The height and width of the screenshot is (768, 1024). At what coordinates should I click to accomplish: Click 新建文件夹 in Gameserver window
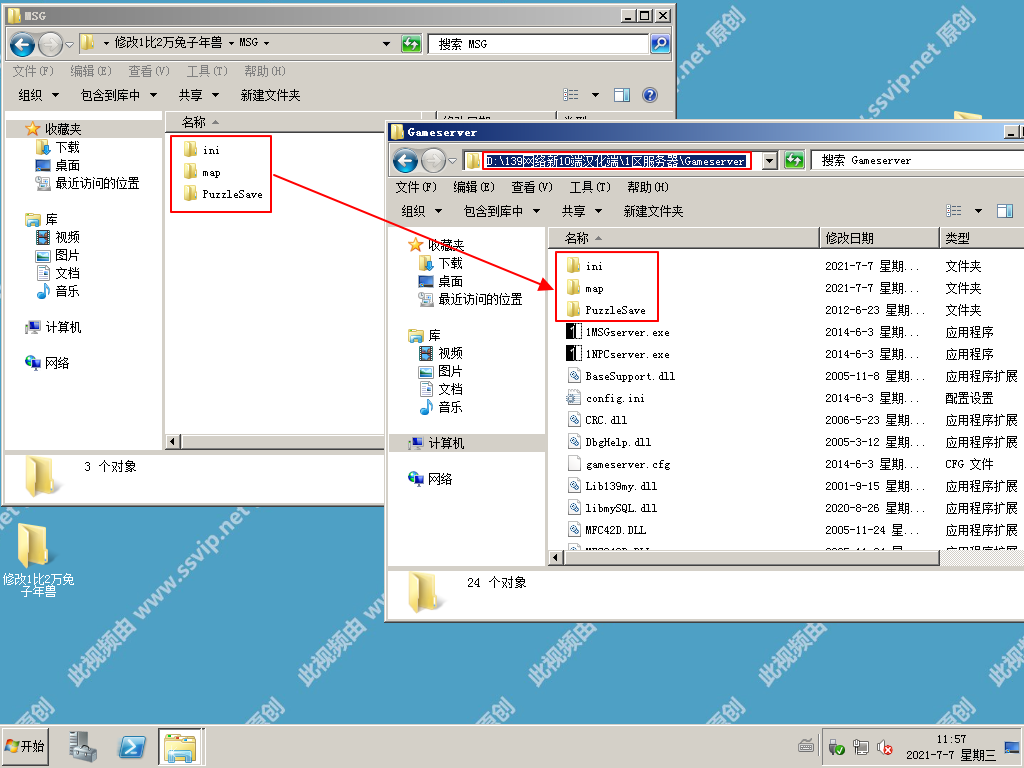coord(653,211)
